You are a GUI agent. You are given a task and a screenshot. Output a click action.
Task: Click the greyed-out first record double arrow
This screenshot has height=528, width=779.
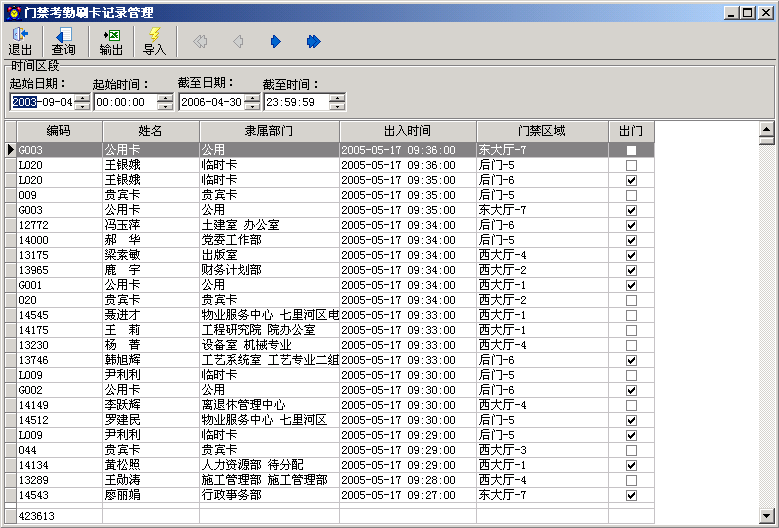coord(200,41)
